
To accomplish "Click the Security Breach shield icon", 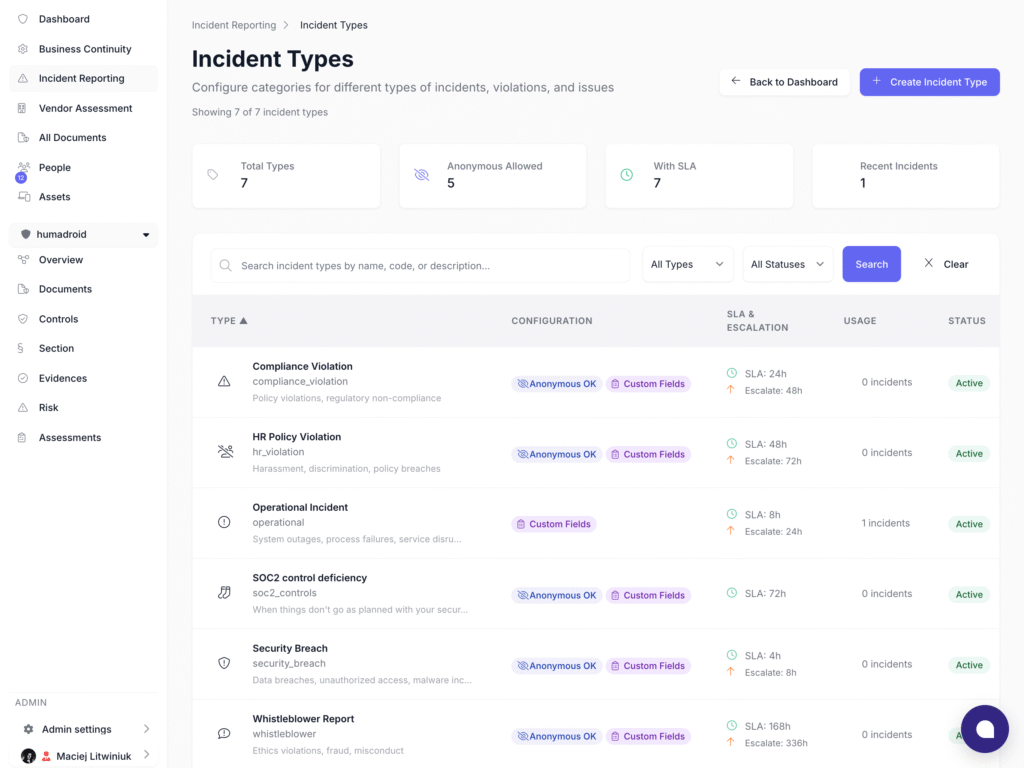I will (x=224, y=663).
